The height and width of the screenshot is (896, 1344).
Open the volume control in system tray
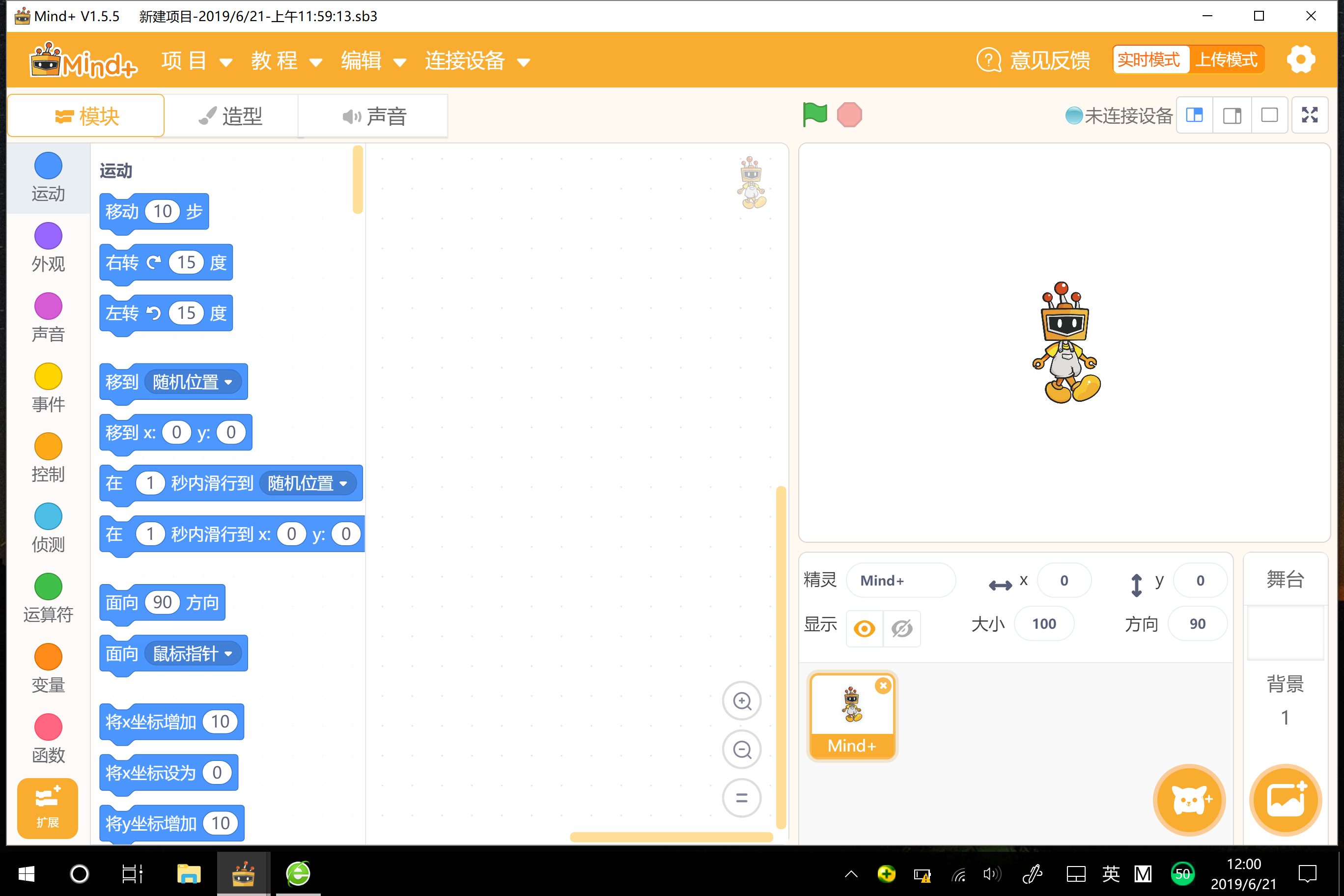click(x=992, y=874)
